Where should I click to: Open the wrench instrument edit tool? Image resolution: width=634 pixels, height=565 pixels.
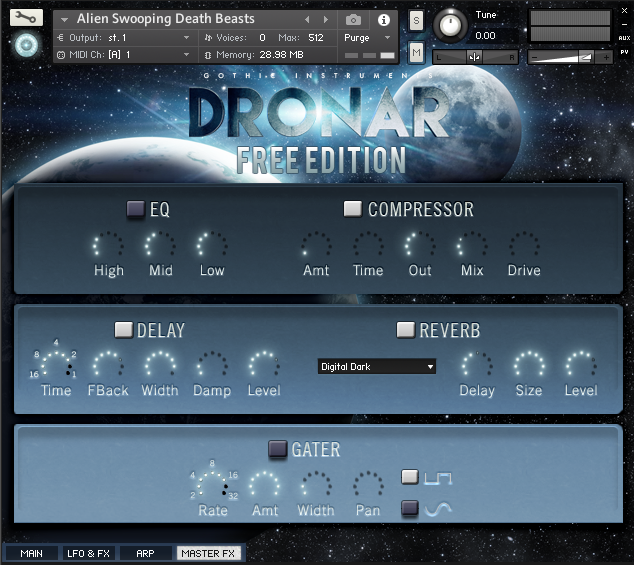click(x=26, y=17)
